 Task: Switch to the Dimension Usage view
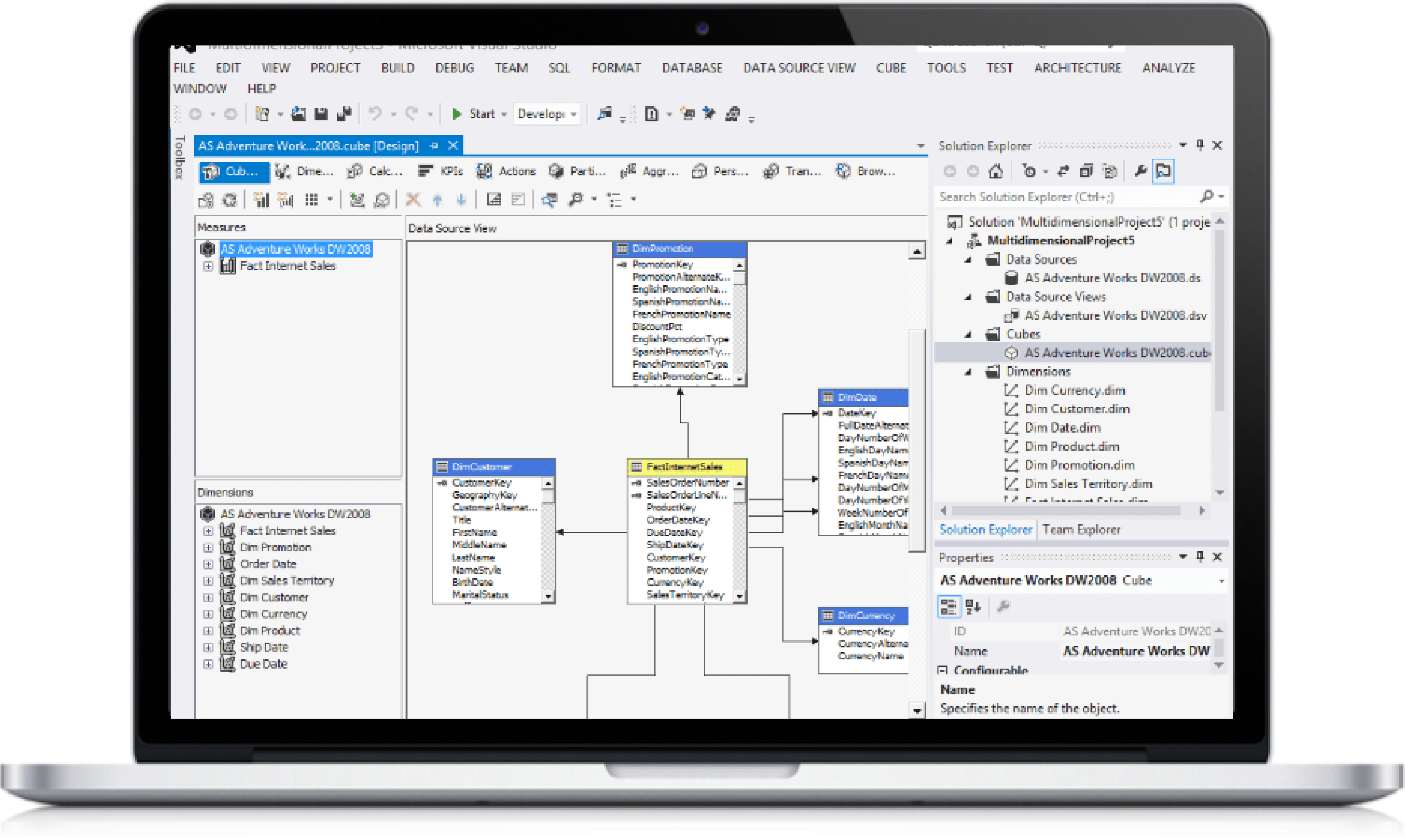pos(309,171)
